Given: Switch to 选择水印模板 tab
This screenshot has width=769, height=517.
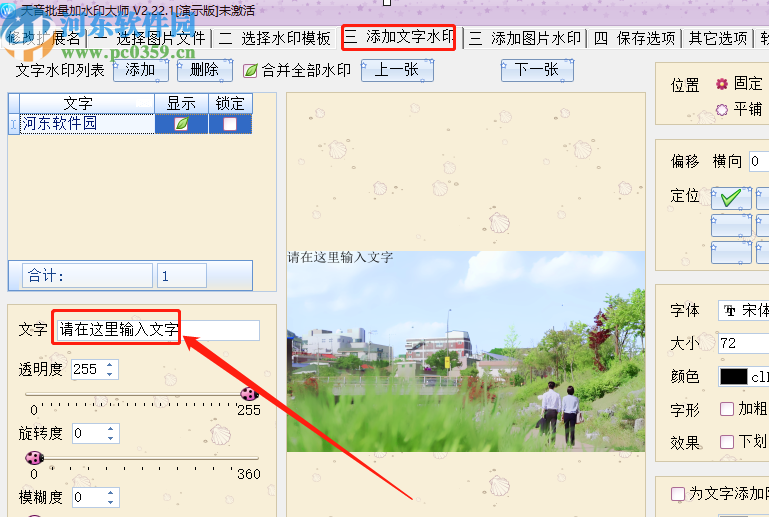Looking at the screenshot, I should [x=275, y=38].
